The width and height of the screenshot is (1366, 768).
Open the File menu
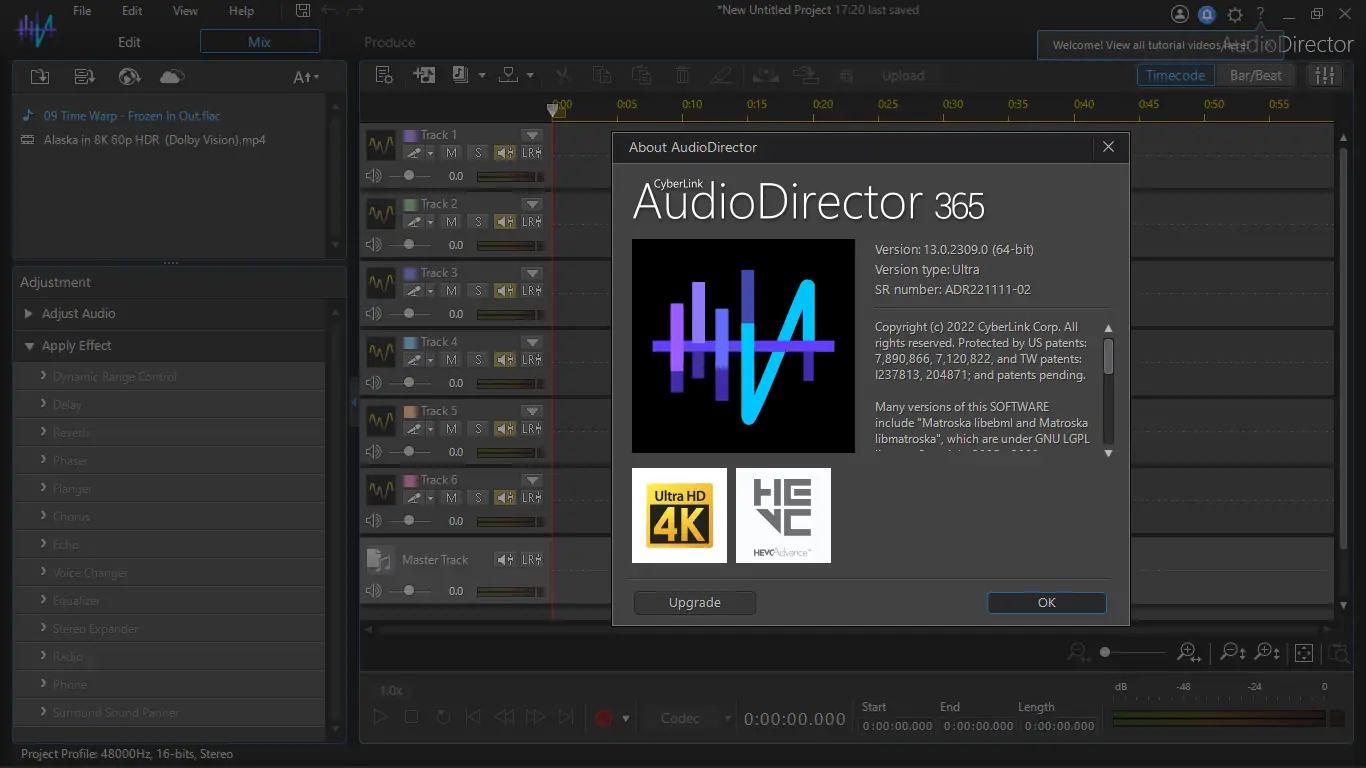tap(82, 11)
